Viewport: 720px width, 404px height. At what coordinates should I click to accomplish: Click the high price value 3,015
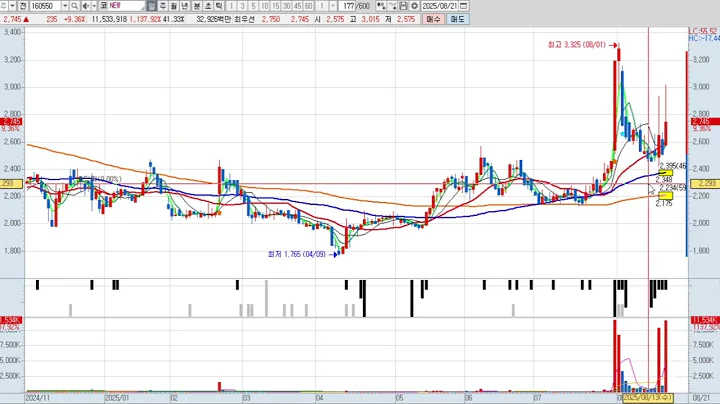371,19
